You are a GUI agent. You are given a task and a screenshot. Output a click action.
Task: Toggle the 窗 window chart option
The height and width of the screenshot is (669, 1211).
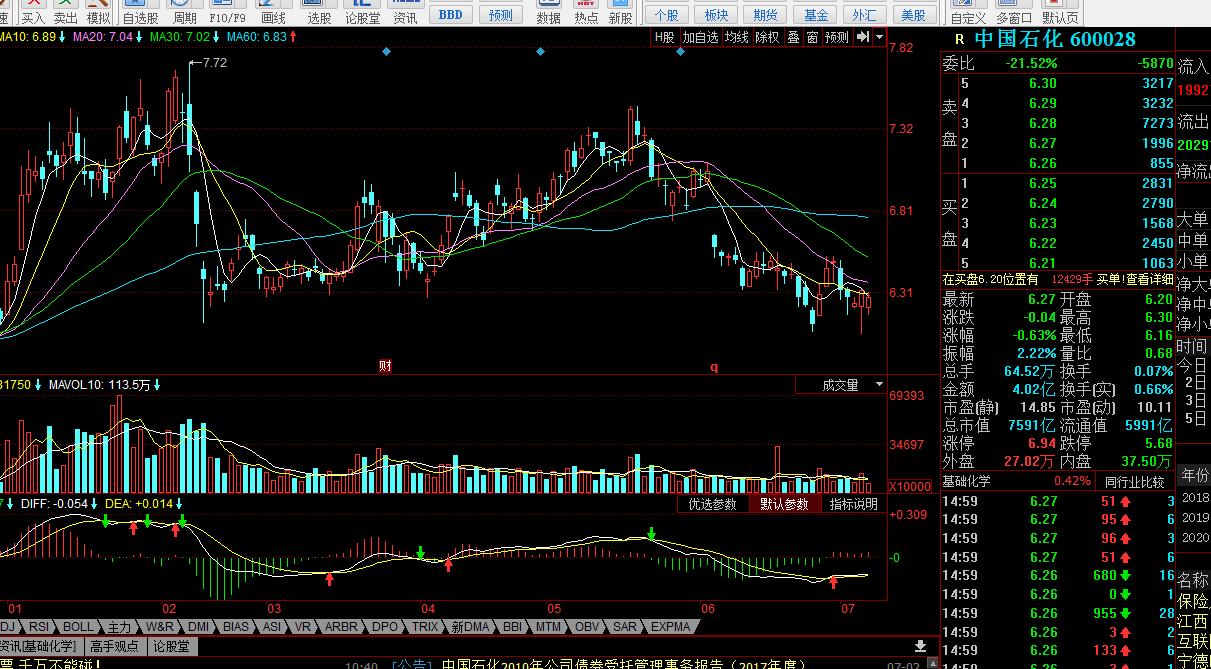(x=812, y=37)
